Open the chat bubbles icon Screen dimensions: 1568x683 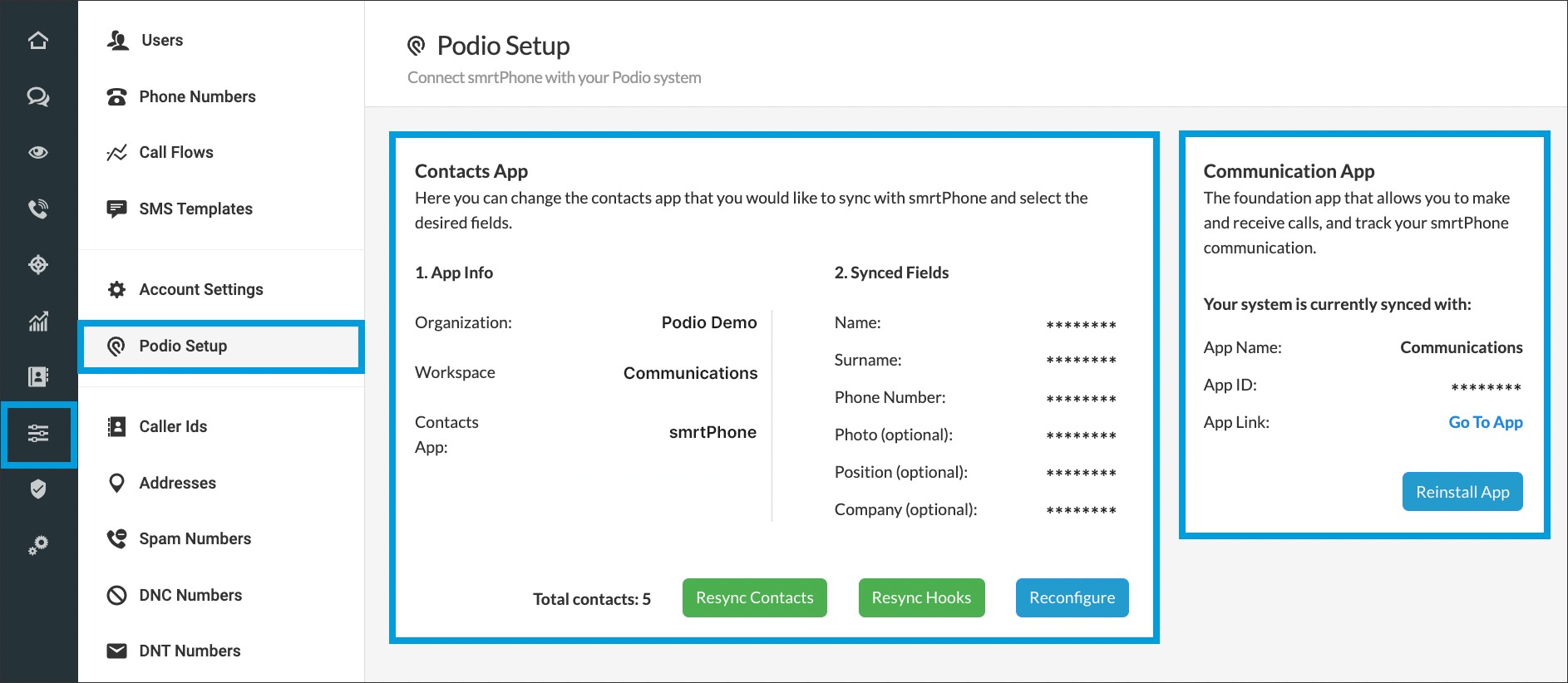(38, 96)
